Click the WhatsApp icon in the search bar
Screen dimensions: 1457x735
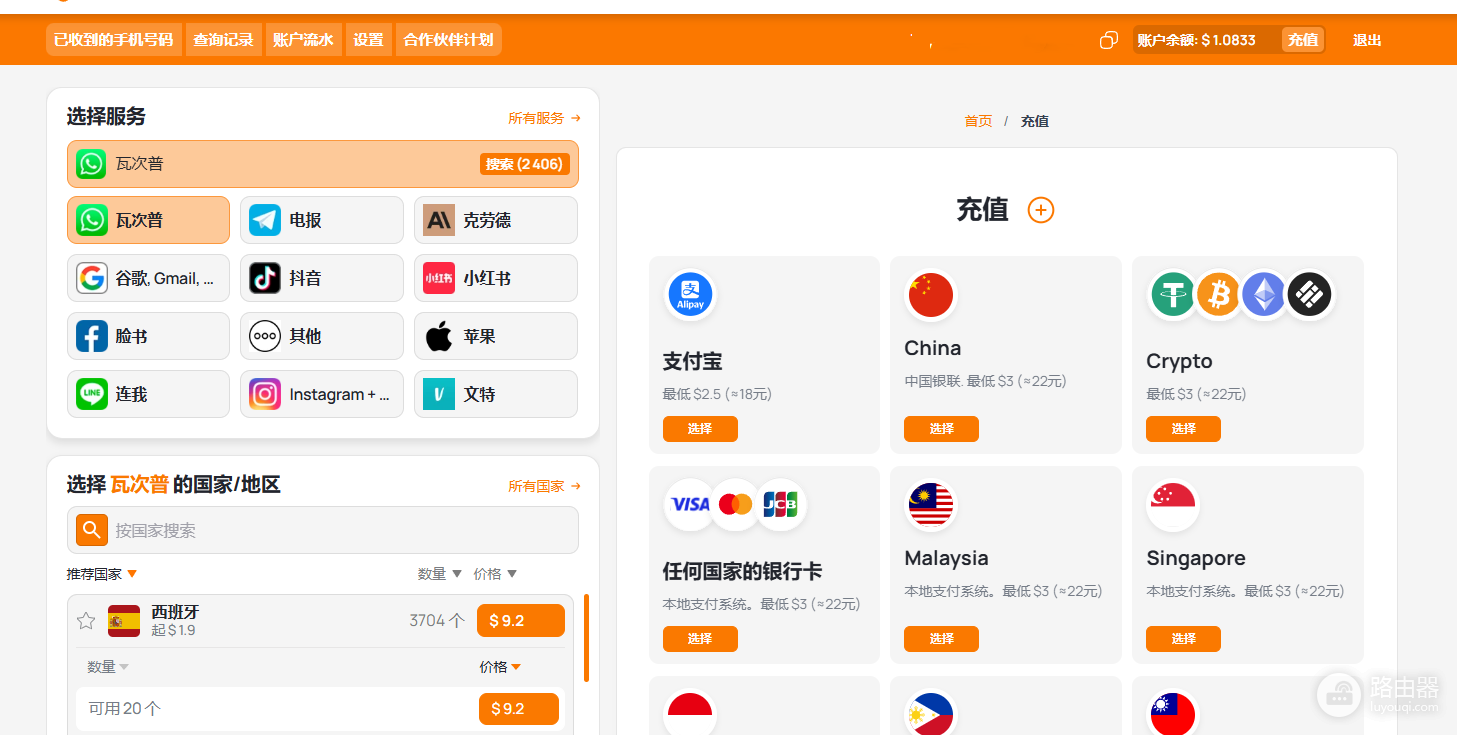tap(91, 164)
